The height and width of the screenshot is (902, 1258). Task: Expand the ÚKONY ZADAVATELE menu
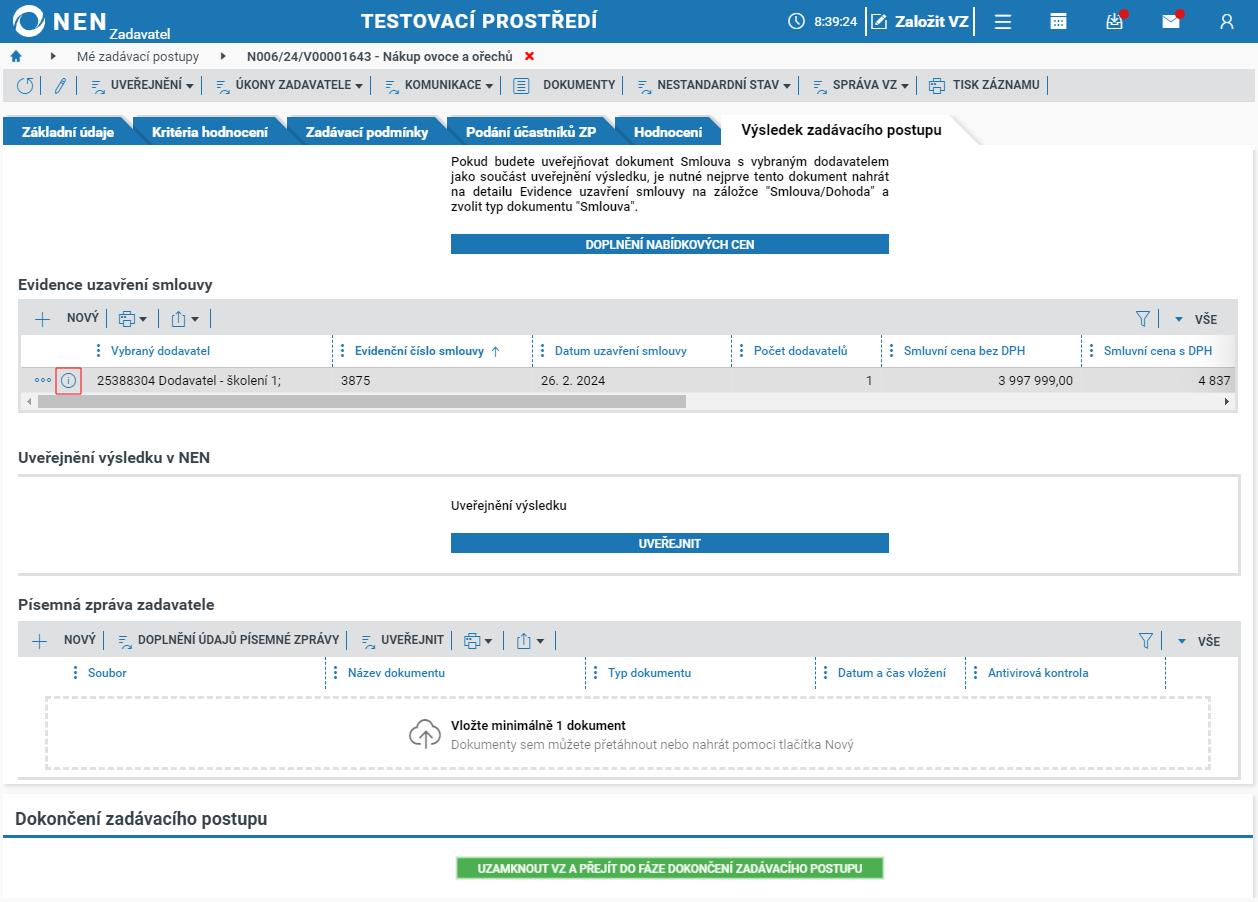(290, 86)
